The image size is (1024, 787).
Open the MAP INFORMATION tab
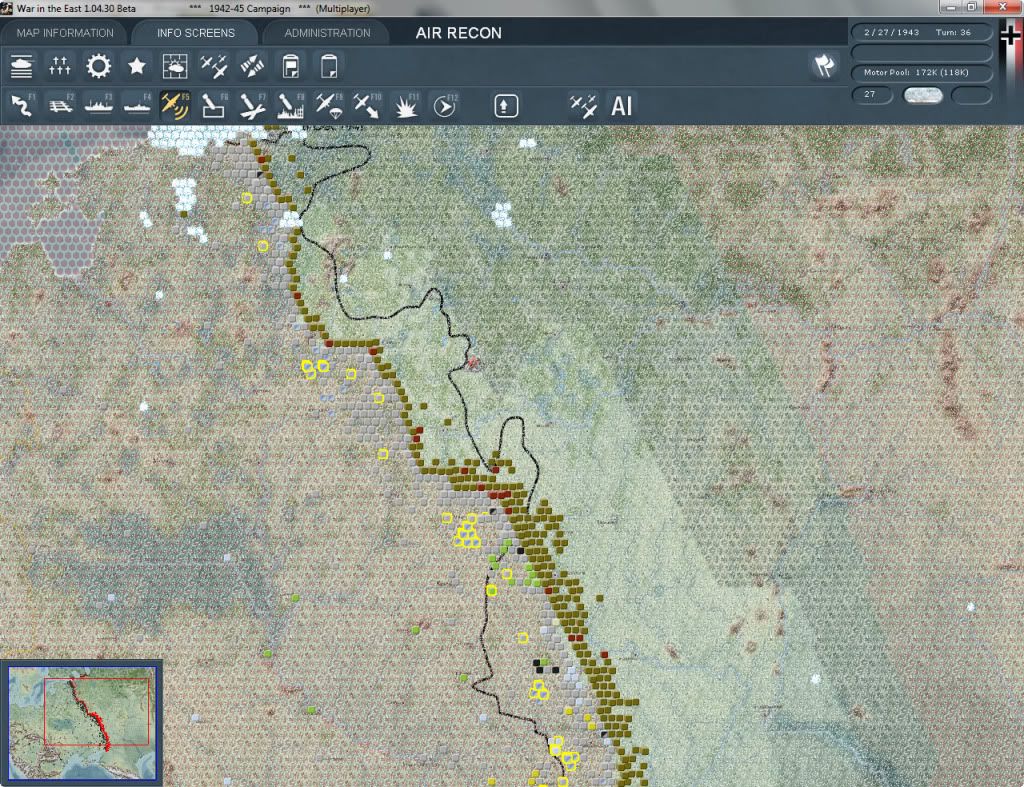pyautogui.click(x=65, y=33)
